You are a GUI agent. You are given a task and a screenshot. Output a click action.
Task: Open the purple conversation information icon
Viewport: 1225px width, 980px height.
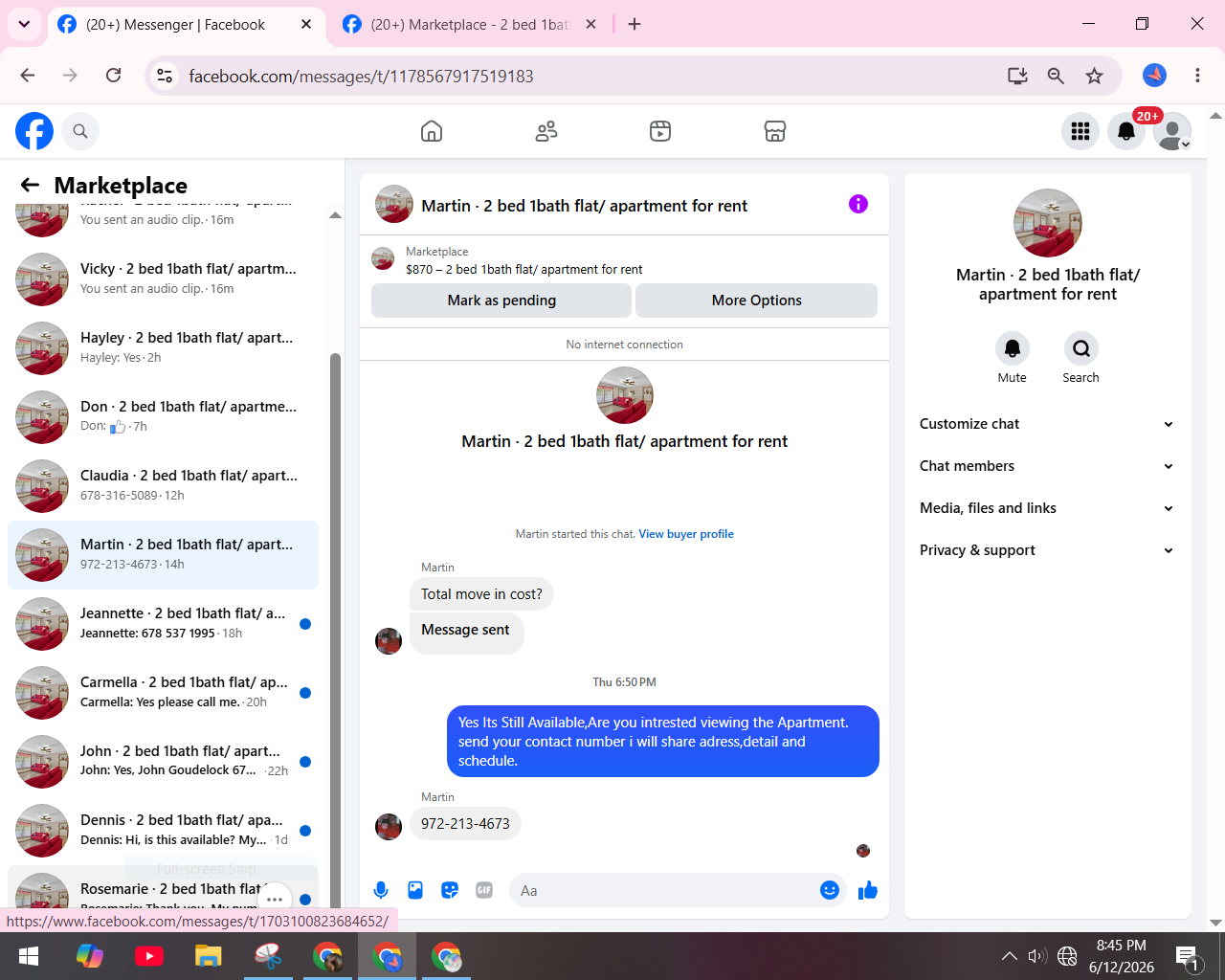click(858, 204)
